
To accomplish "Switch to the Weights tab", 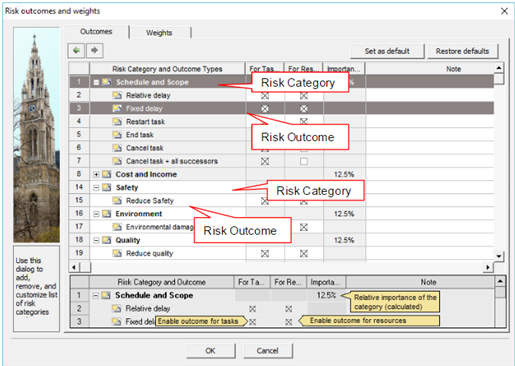I will point(159,33).
